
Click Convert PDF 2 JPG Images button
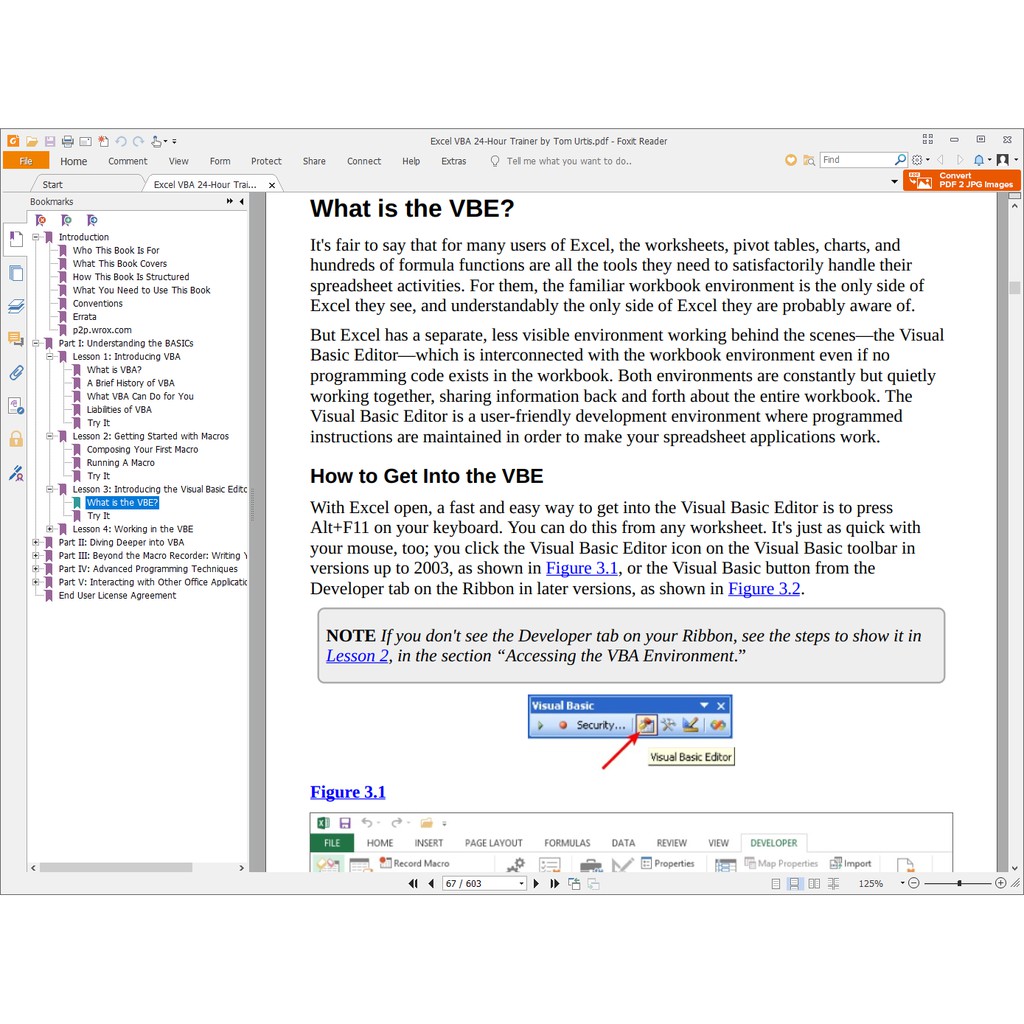pyautogui.click(x=961, y=180)
